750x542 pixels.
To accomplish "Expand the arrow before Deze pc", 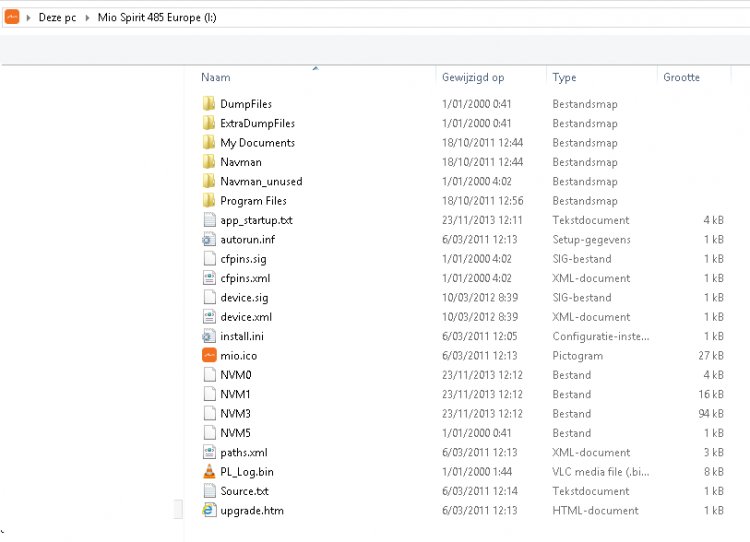I will pos(28,18).
